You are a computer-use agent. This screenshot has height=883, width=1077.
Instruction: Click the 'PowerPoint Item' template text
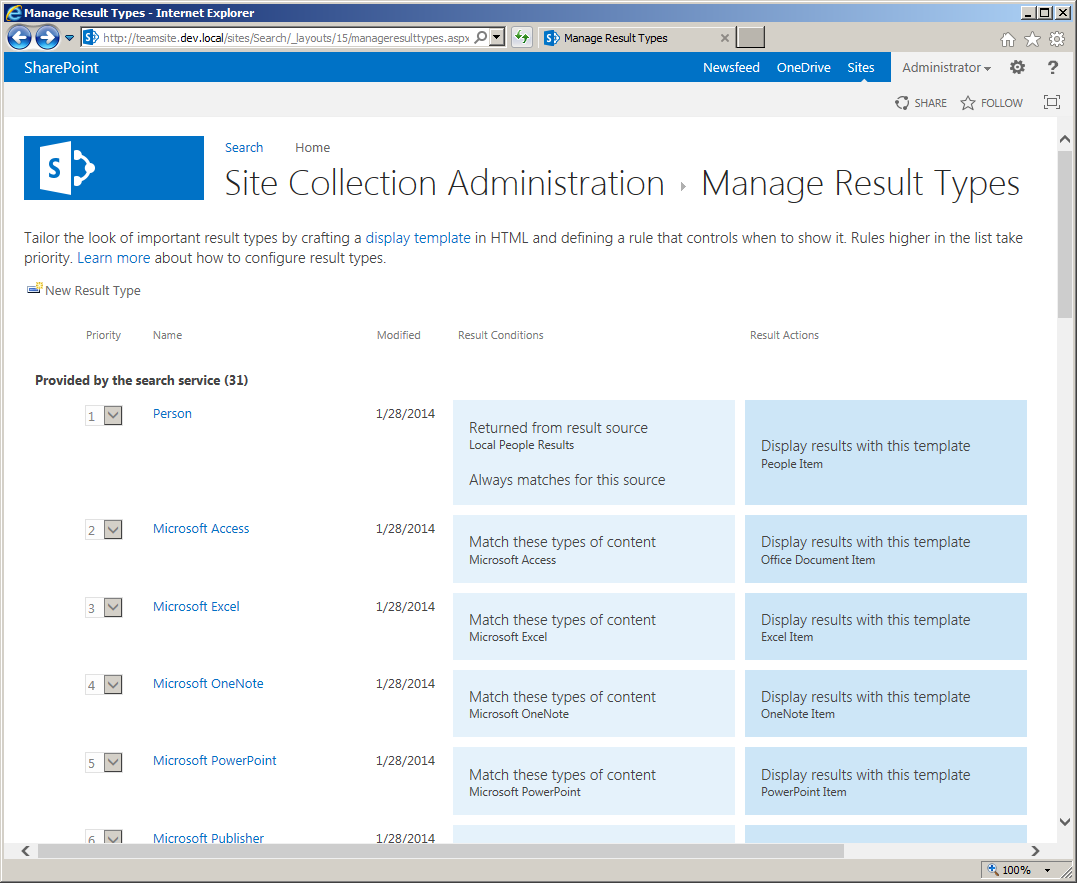(804, 792)
